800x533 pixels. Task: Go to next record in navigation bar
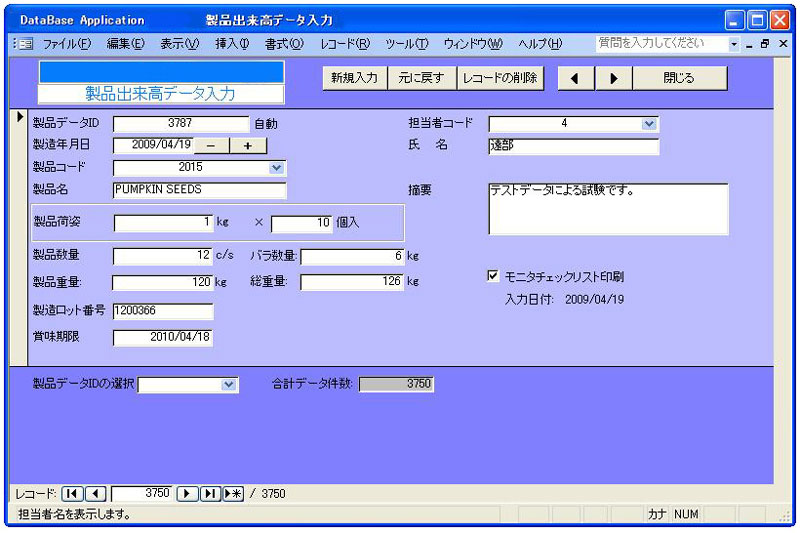(187, 493)
